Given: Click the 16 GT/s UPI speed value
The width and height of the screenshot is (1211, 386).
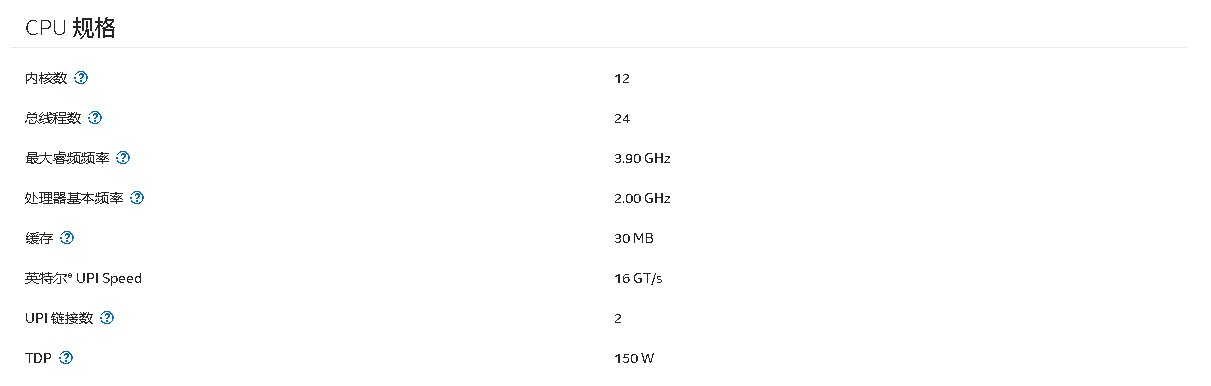Looking at the screenshot, I should pos(638,278).
